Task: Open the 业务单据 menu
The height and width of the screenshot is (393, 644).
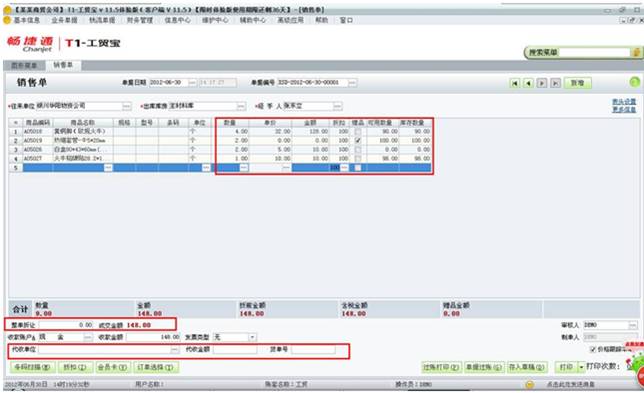Action: coord(64,20)
